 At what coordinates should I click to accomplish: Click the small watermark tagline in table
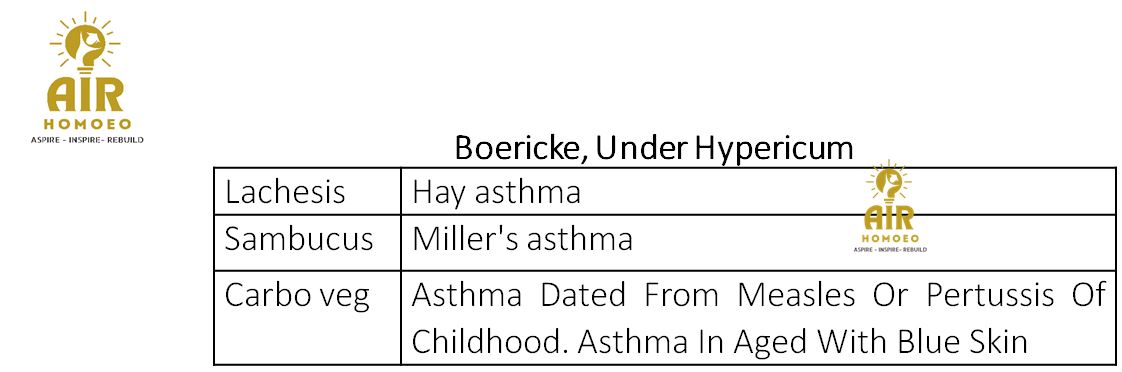888,249
